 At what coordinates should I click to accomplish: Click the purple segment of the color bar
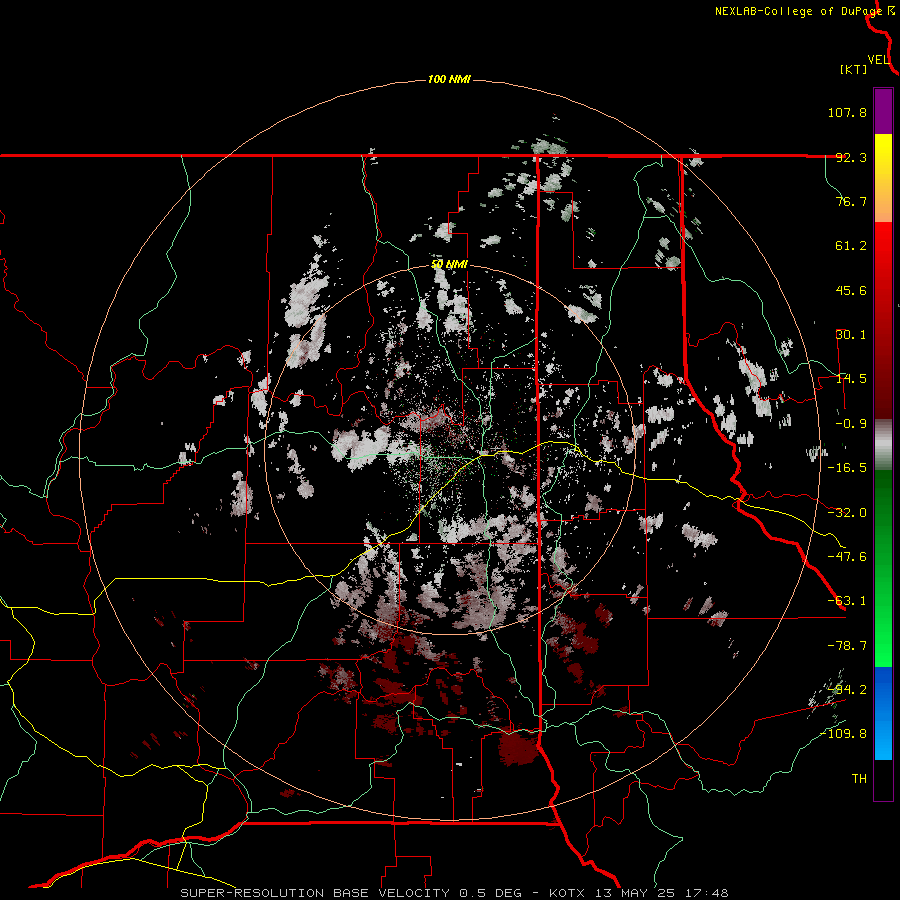pyautogui.click(x=883, y=111)
